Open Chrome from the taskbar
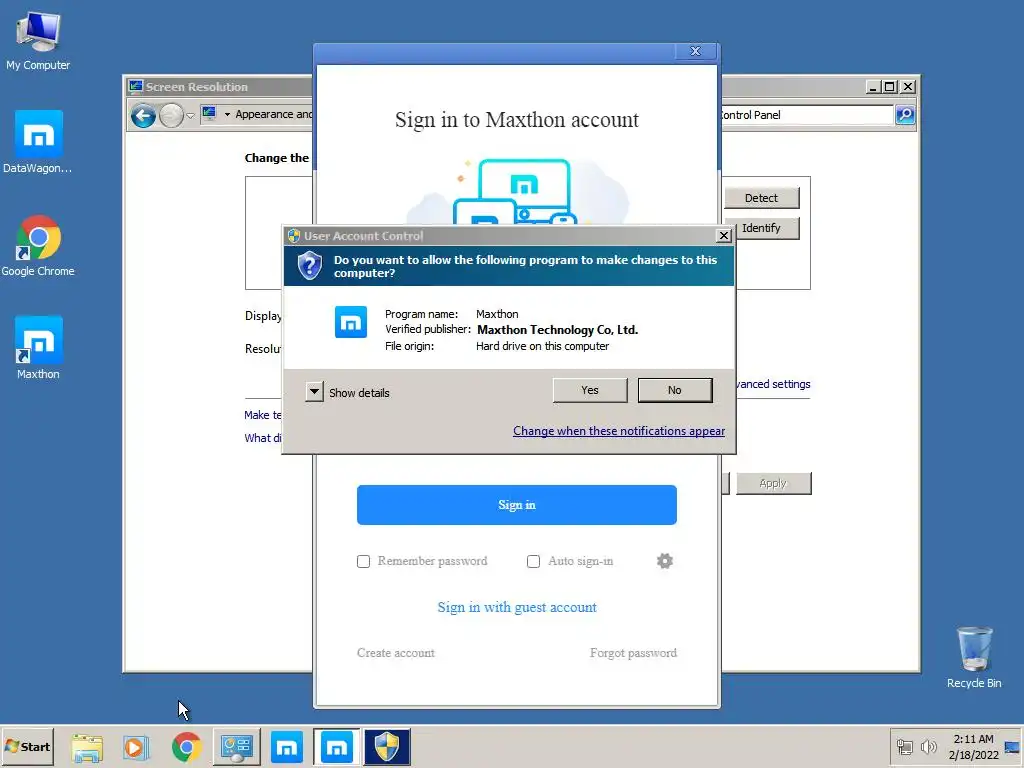 tap(186, 746)
